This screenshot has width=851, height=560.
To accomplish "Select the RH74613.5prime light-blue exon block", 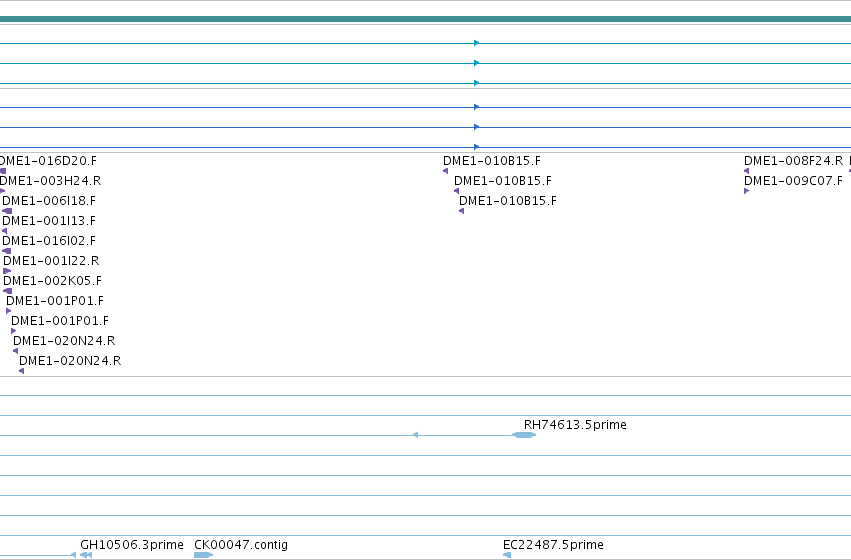I will 524,435.
